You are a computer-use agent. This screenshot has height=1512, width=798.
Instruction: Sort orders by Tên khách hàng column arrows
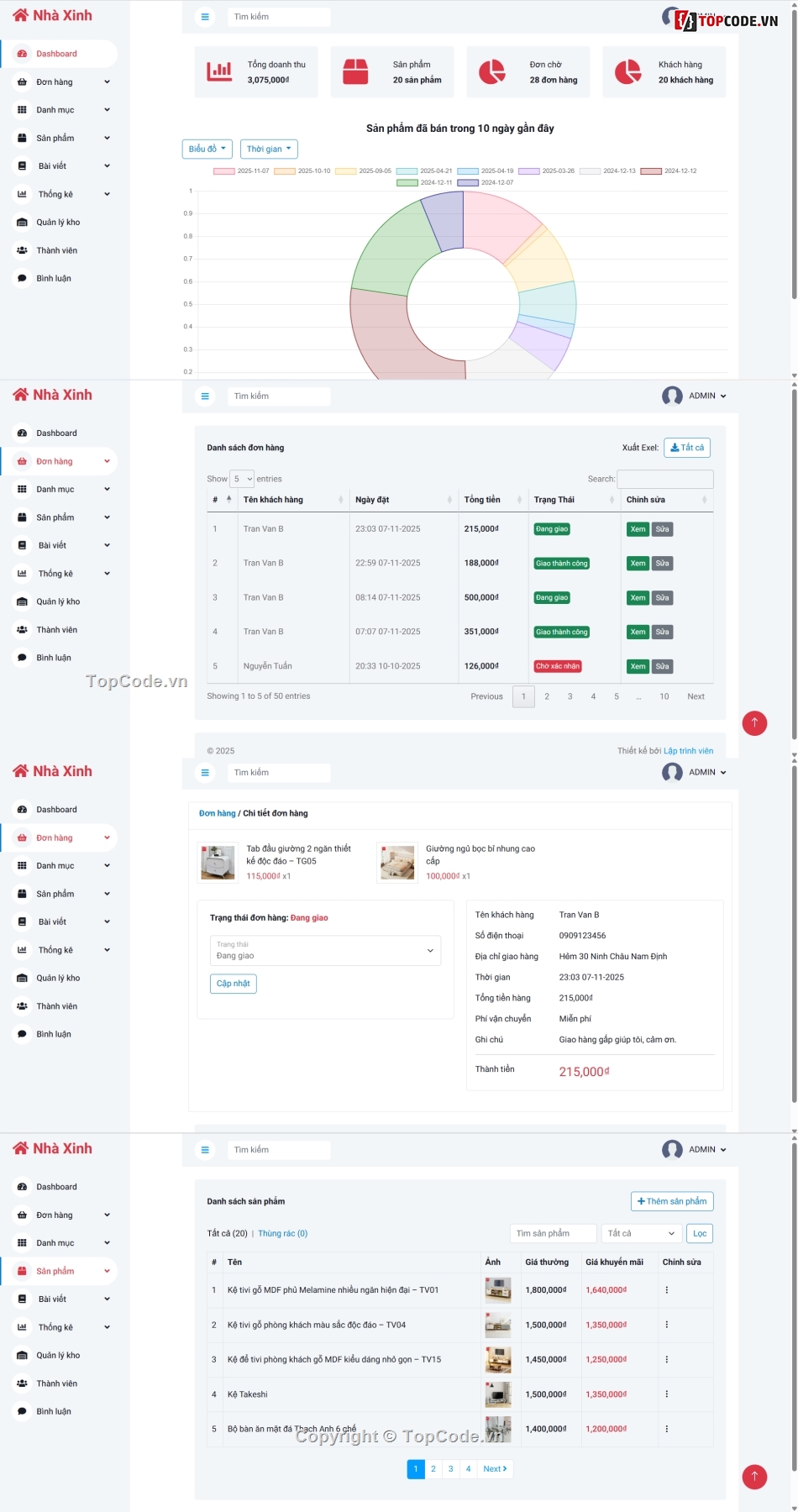[x=340, y=500]
